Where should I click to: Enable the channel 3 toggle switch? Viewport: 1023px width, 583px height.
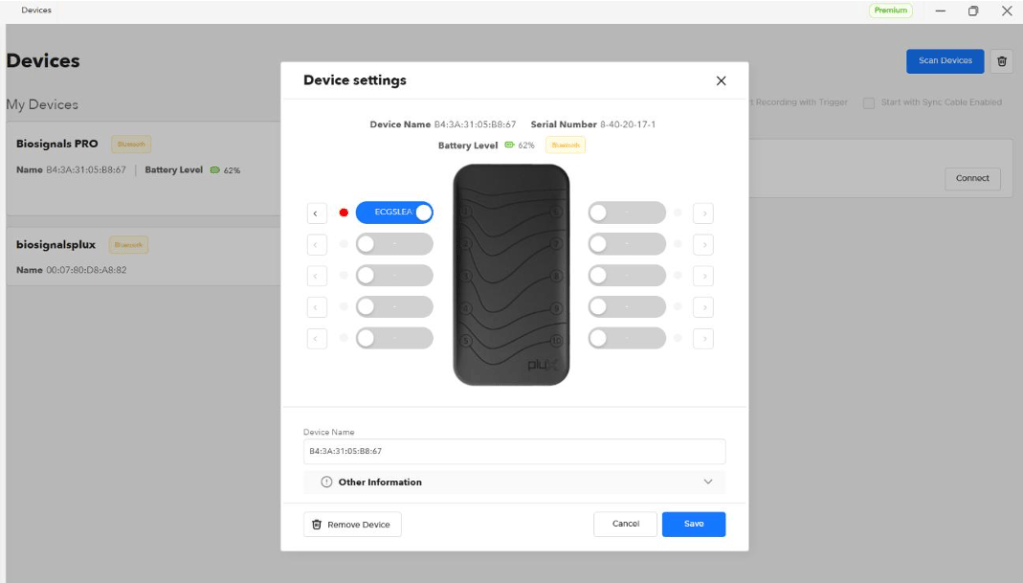394,275
